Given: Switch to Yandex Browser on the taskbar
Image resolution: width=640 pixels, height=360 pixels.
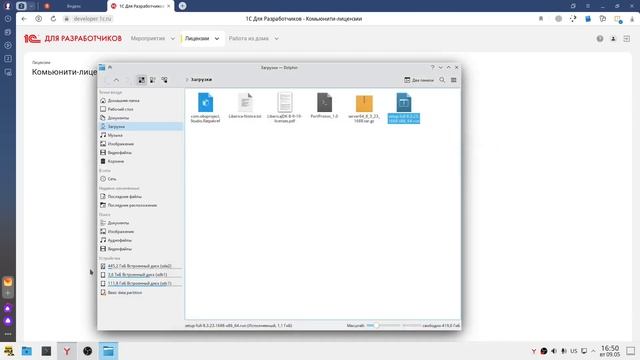Looking at the screenshot, I should 67,351.
